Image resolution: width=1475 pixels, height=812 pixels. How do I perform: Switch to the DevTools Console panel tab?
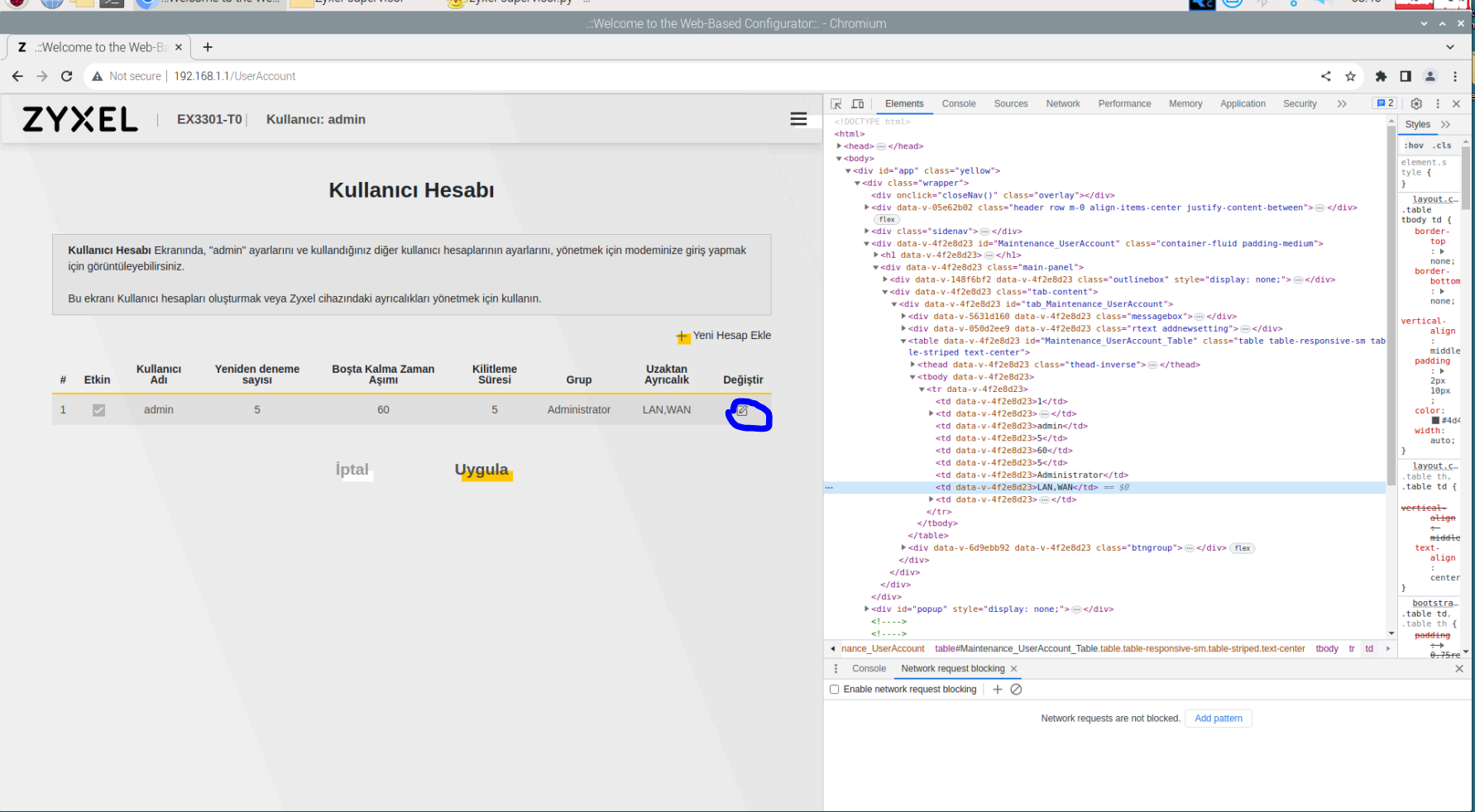click(x=959, y=104)
